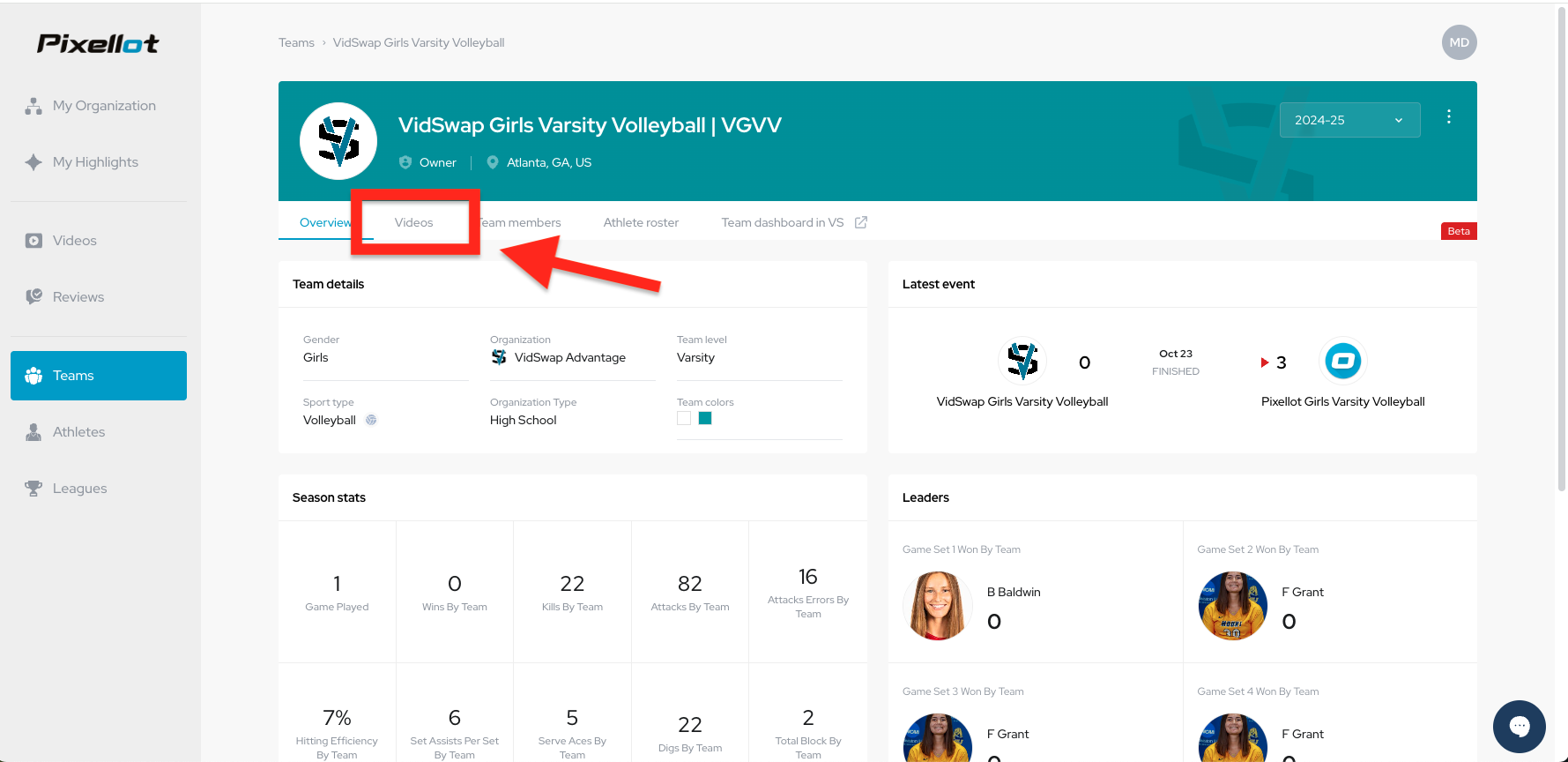Click VidSwap team logo in header
The width and height of the screenshot is (1568, 762).
338,141
